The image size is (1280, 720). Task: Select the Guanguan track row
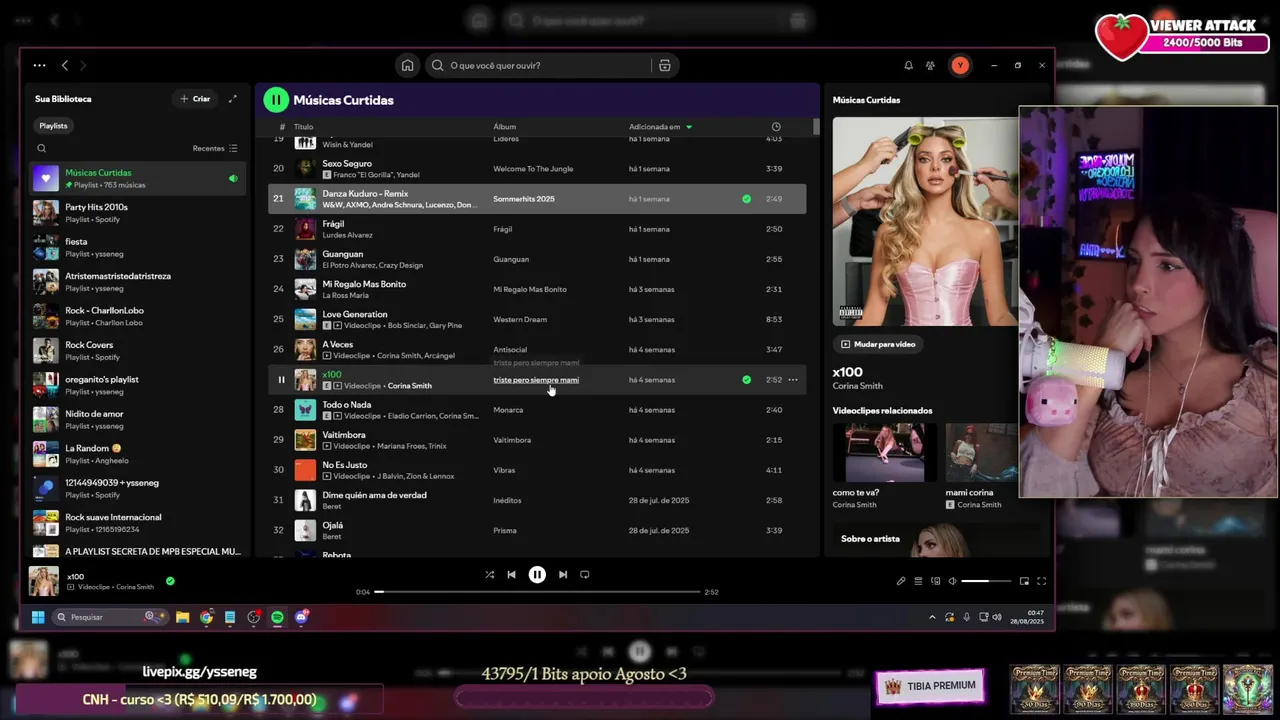[x=537, y=259]
